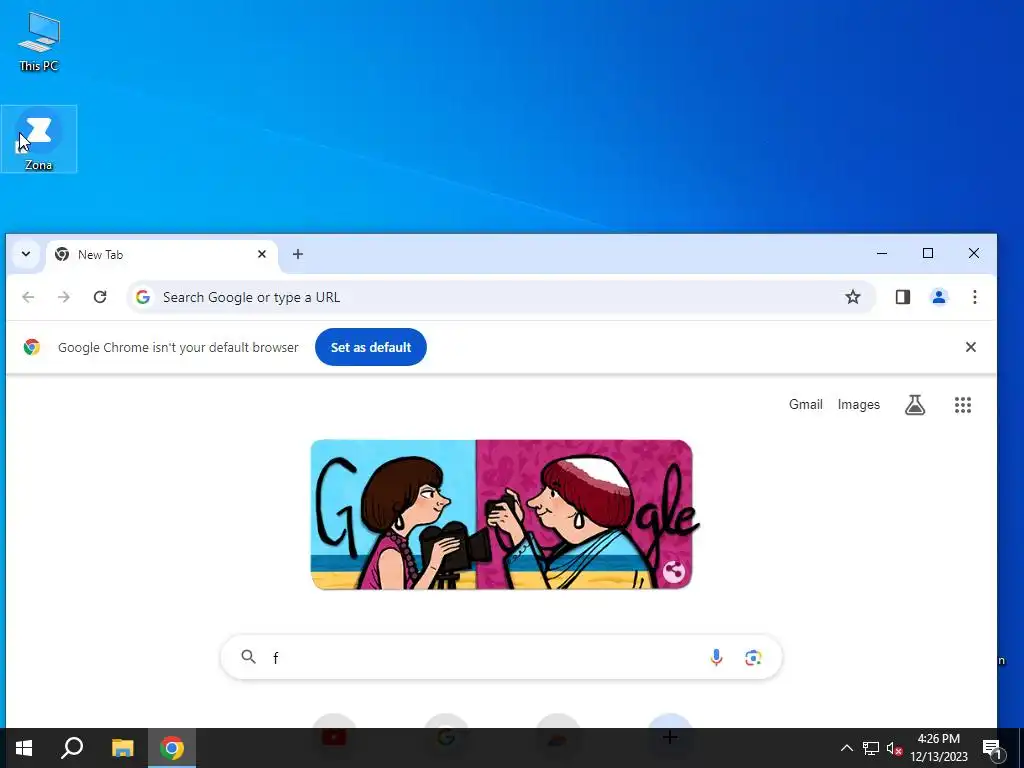This screenshot has height=768, width=1024.
Task: Open the notification center icon
Action: (x=992, y=748)
